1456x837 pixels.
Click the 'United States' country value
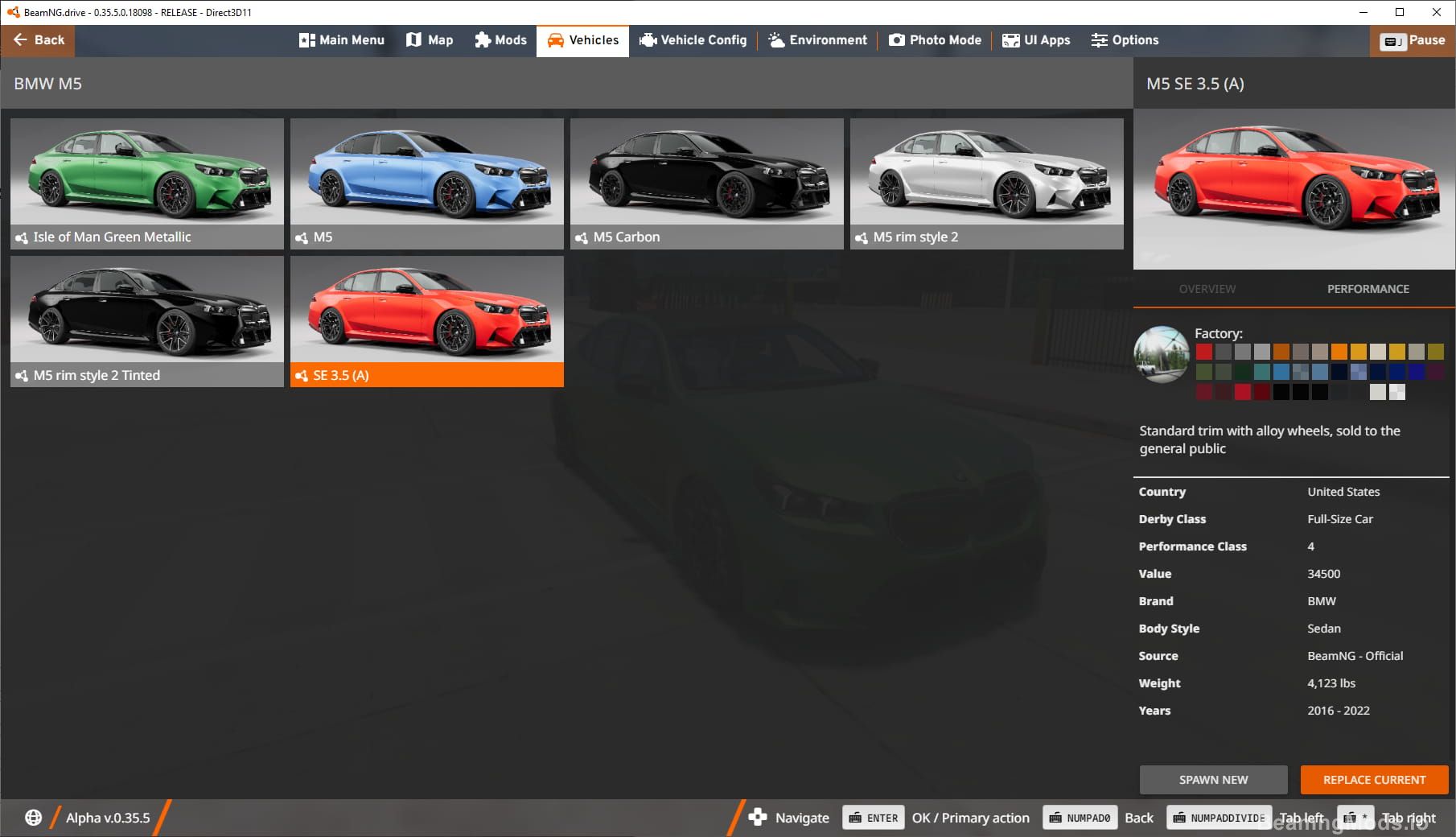coord(1343,492)
